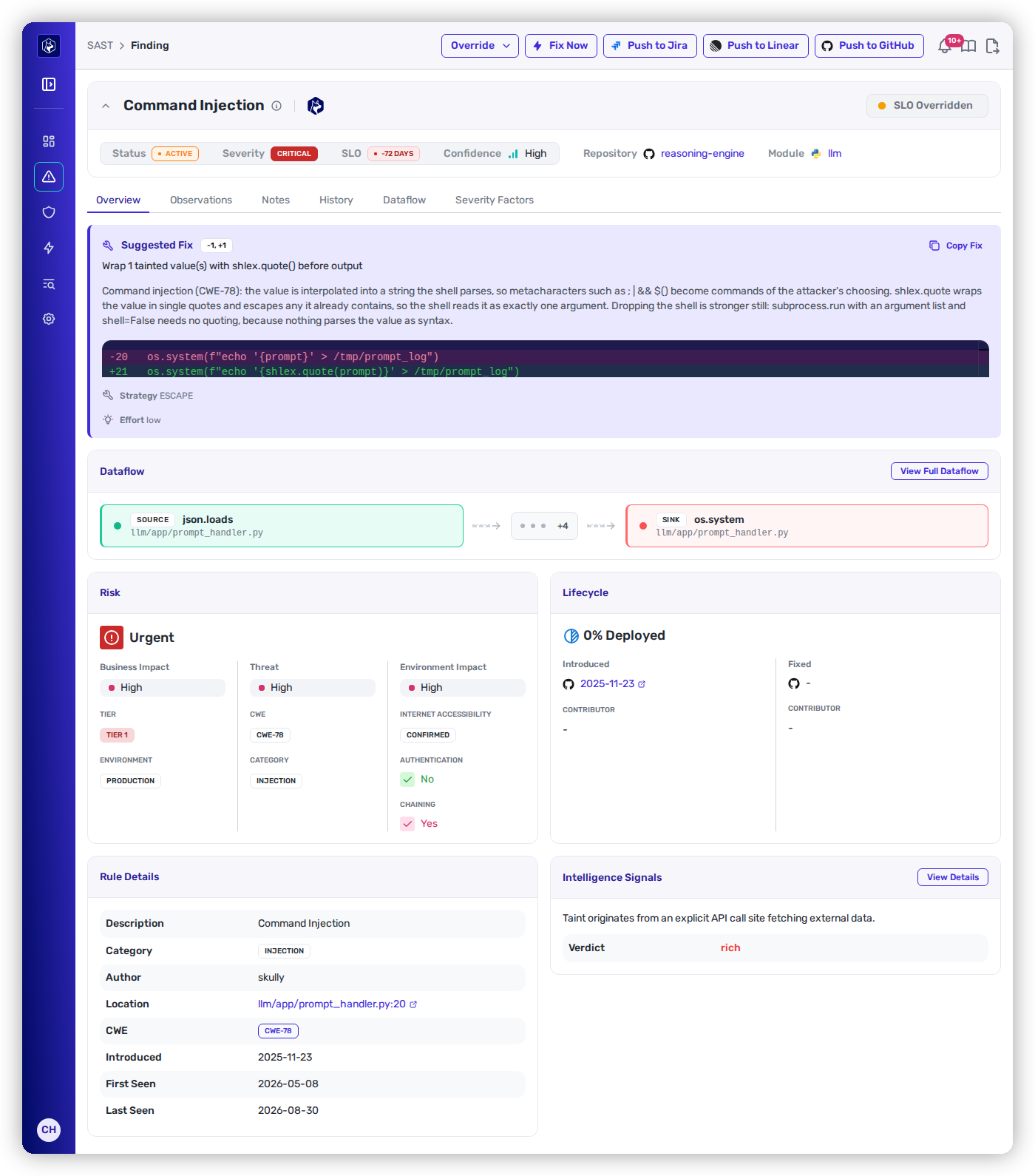Screen dimensions: 1035x1176
Task: Open the Severity Factors tab
Action: [x=495, y=200]
